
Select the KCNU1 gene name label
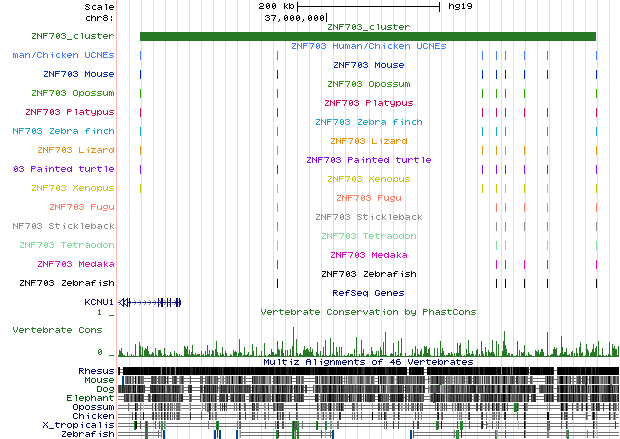click(x=98, y=301)
